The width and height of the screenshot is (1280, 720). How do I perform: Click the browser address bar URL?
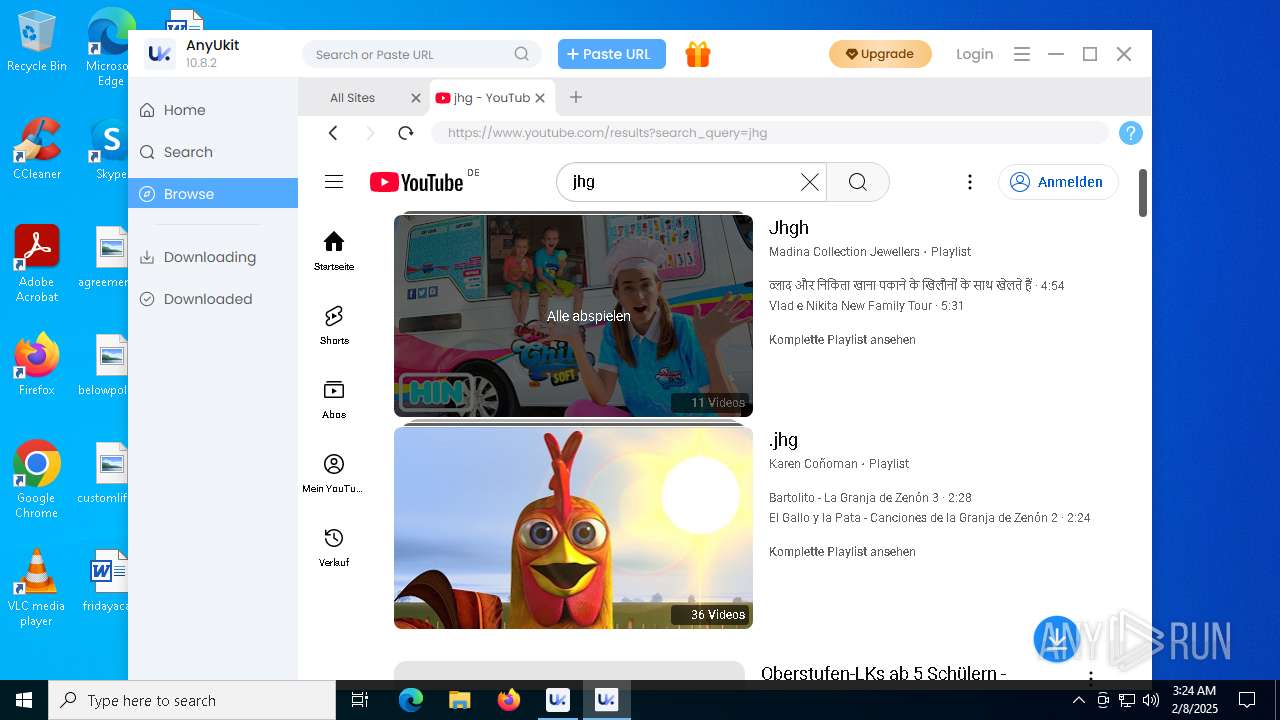coord(770,133)
